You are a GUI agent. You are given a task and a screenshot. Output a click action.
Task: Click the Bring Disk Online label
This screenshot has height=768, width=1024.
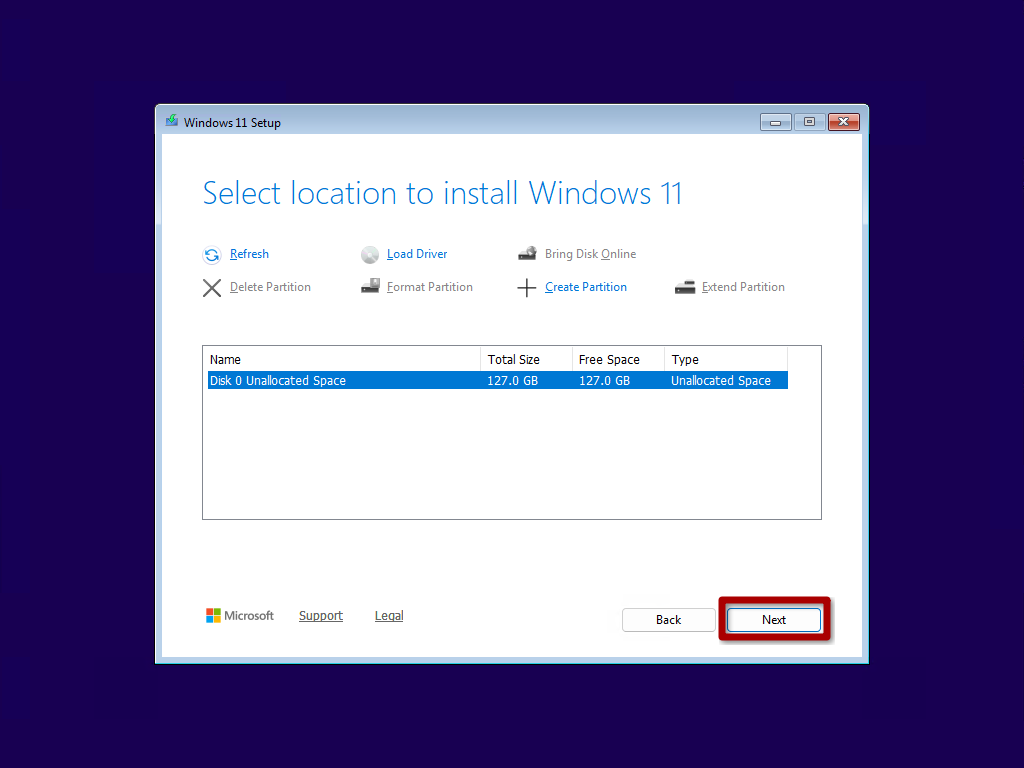point(590,254)
